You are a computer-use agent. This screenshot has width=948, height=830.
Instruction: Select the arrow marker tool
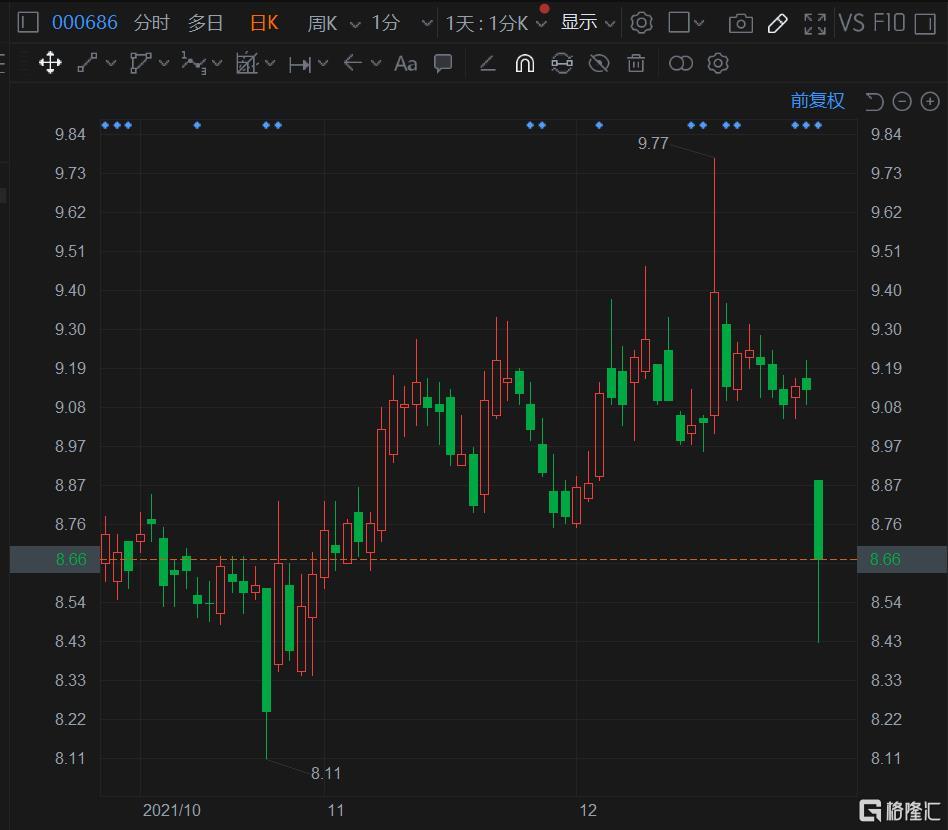(x=352, y=62)
